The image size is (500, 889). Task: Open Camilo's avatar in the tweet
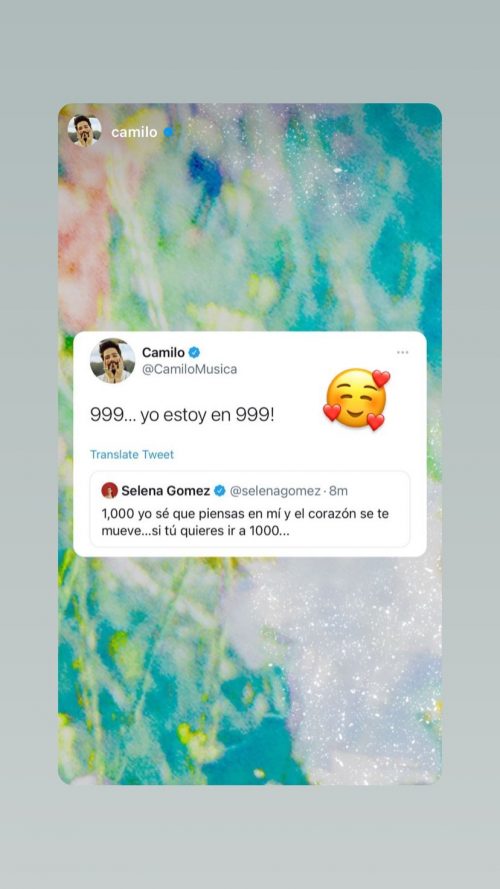[x=112, y=361]
